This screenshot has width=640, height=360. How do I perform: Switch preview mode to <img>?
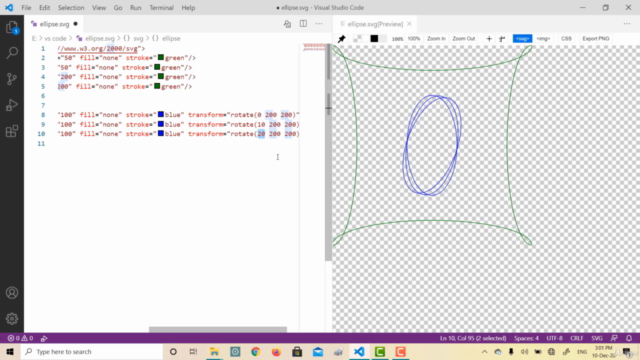click(543, 38)
